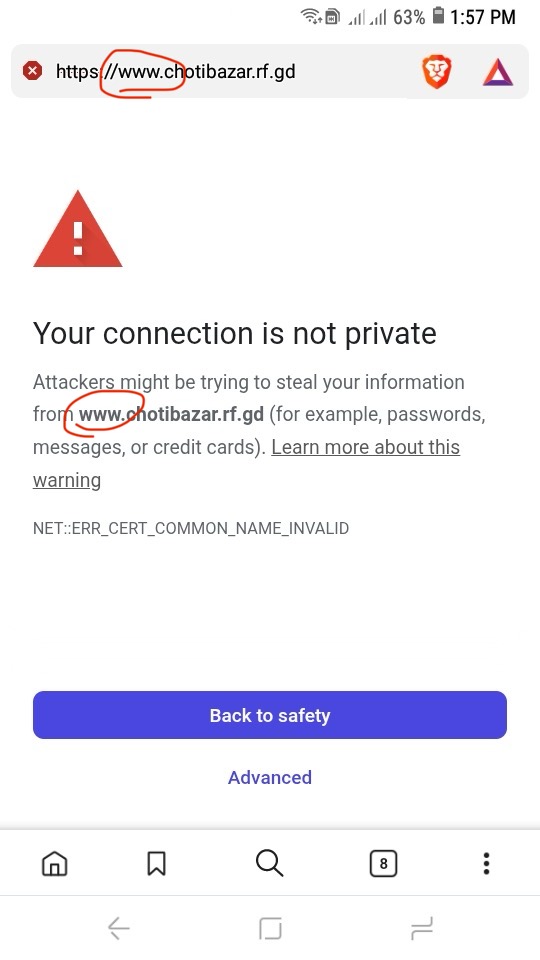Tap the Android back arrow

coord(119,928)
